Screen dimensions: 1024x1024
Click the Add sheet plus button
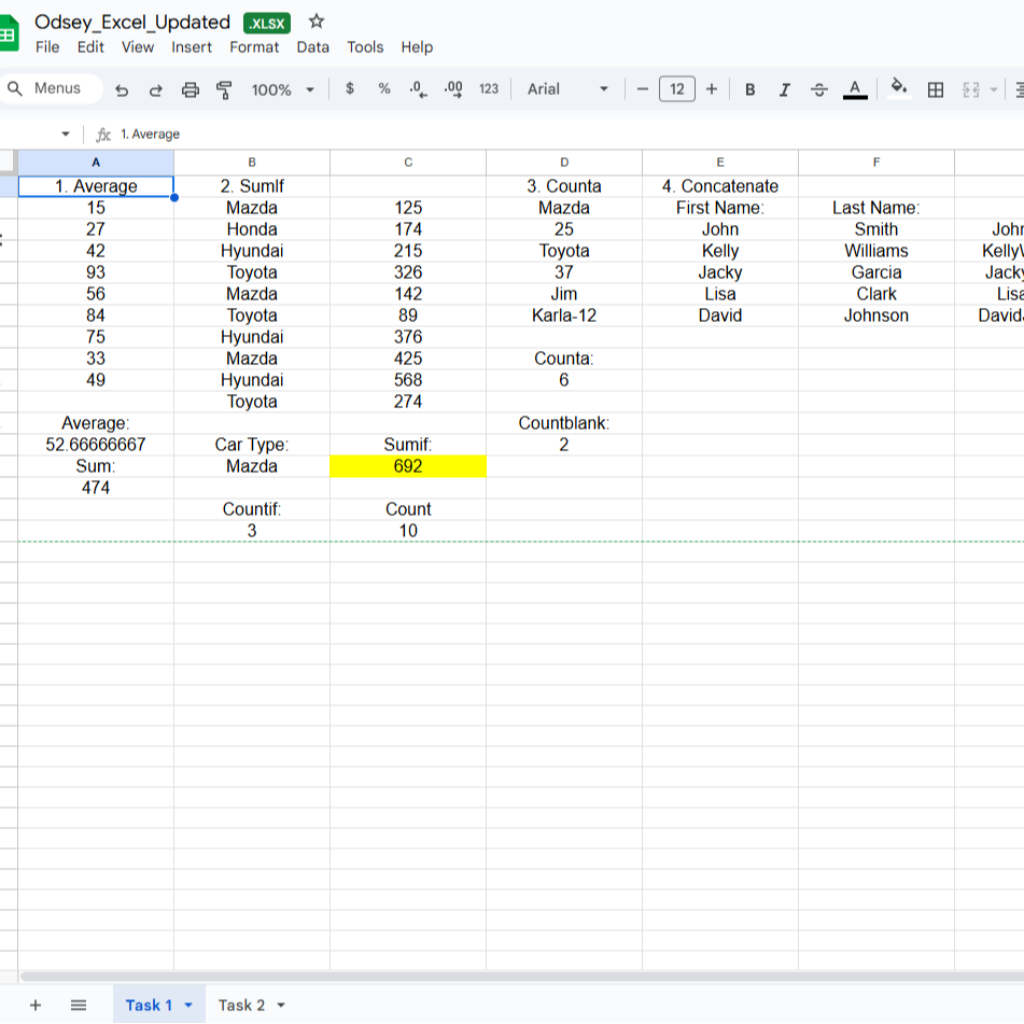click(x=35, y=1005)
